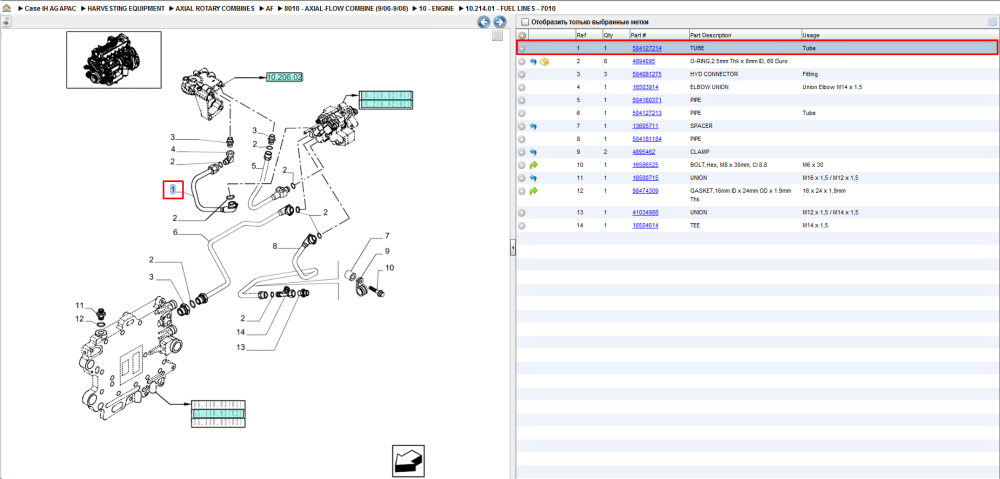1000x479 pixels.
Task: Click the 'Part #' column header
Action: [x=638, y=35]
